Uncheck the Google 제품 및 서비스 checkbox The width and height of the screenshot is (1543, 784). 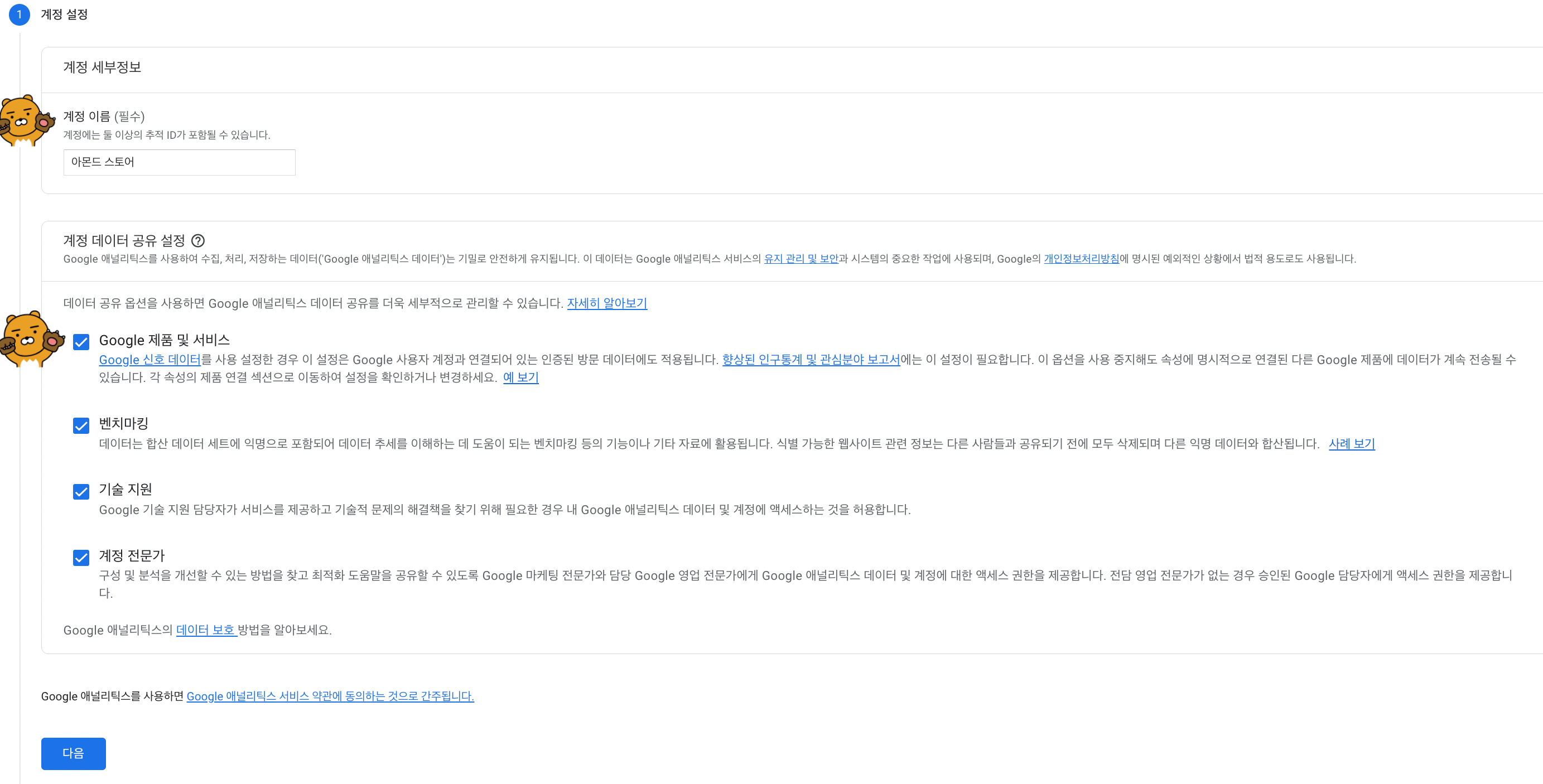click(x=81, y=342)
